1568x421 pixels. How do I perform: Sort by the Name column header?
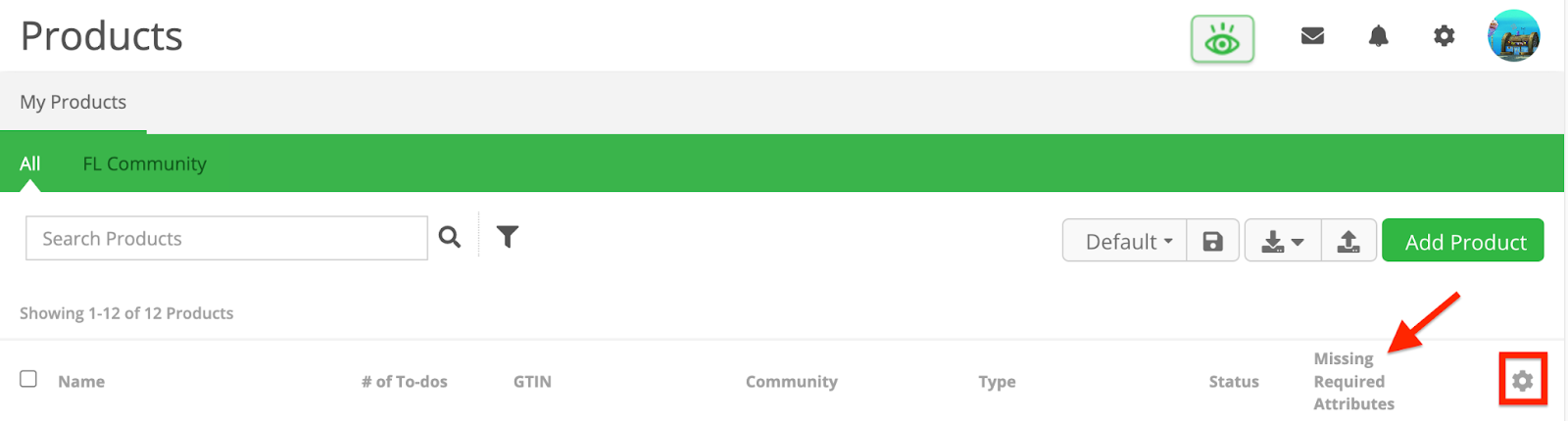(x=81, y=382)
